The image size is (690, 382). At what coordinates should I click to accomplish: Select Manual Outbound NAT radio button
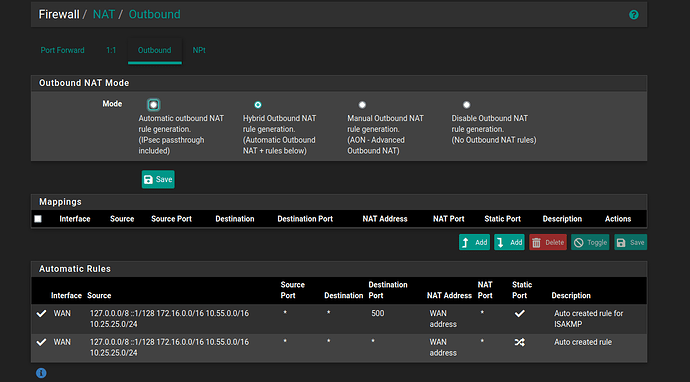tap(362, 105)
